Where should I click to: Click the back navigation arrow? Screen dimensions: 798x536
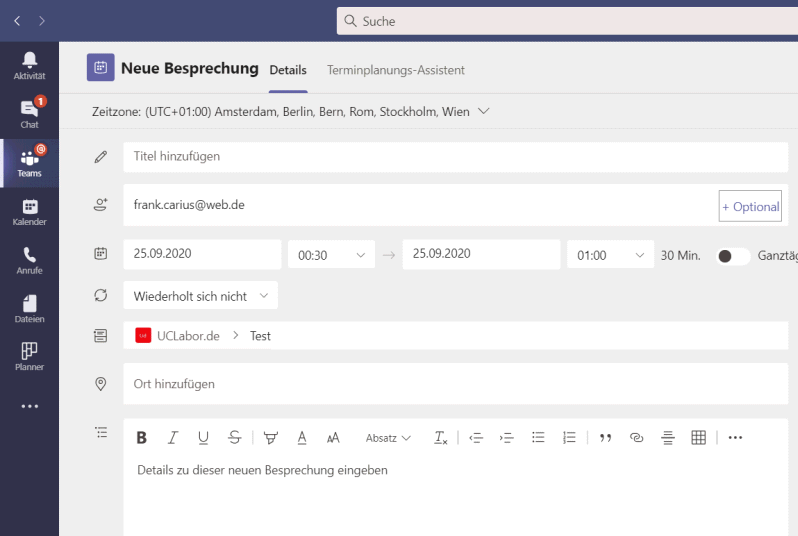[17, 20]
